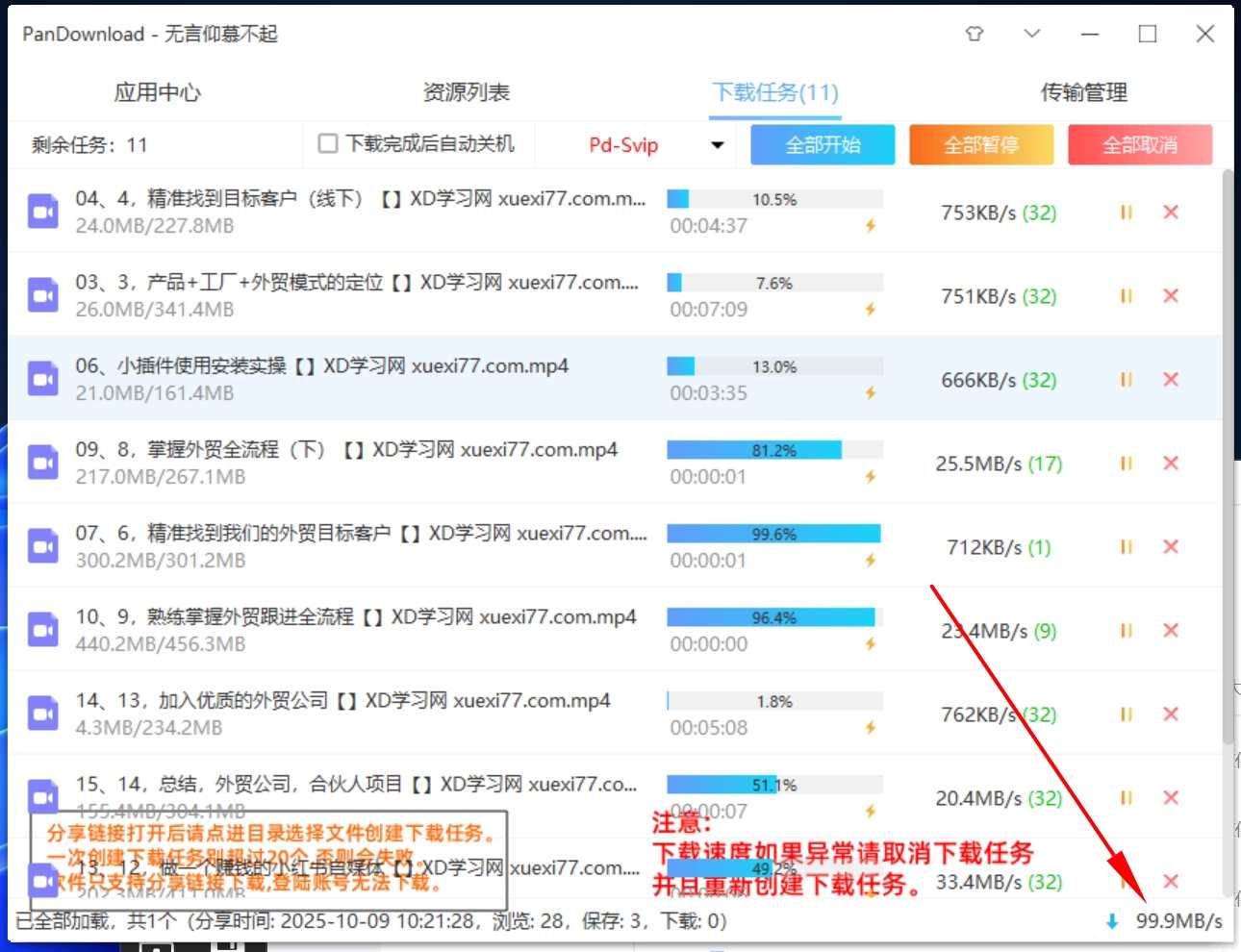The width and height of the screenshot is (1241, 952).
Task: Click video file icon of the 10 task
Action: [42, 631]
